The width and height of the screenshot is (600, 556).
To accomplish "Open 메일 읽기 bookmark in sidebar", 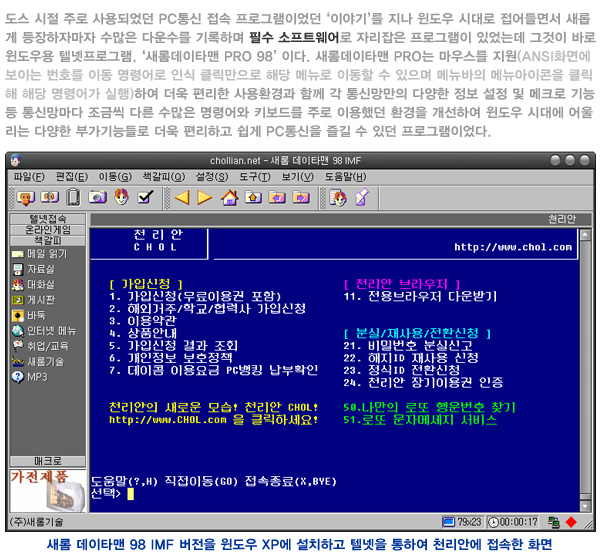I will coord(39,254).
